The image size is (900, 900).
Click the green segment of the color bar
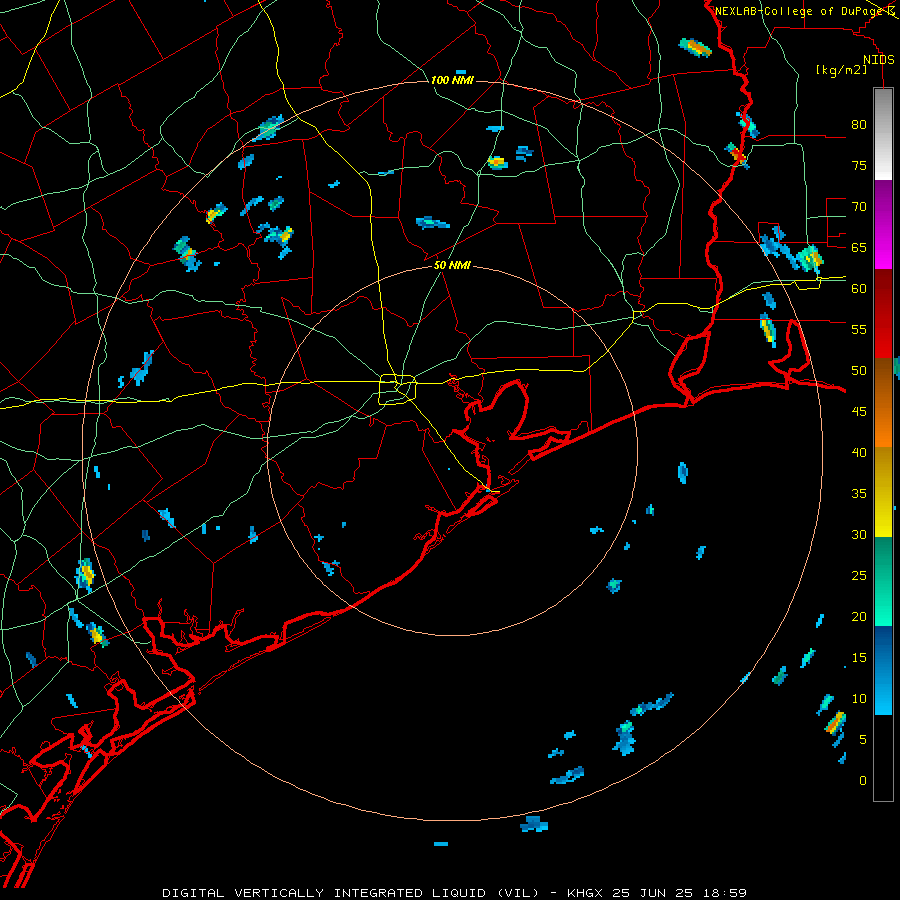[883, 581]
